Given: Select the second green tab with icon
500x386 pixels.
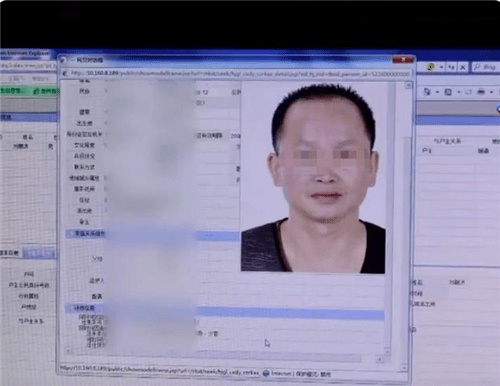Looking at the screenshot, I should (x=46, y=90).
